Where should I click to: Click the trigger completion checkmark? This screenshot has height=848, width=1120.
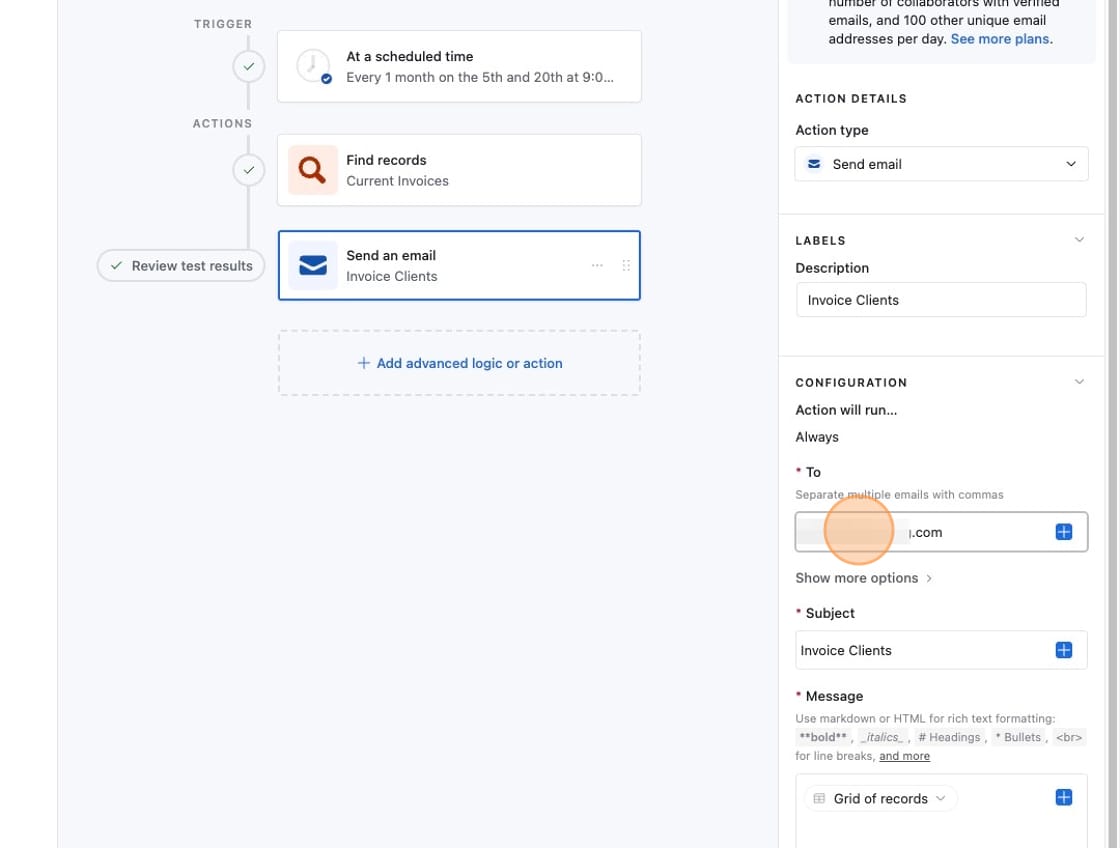coord(249,66)
